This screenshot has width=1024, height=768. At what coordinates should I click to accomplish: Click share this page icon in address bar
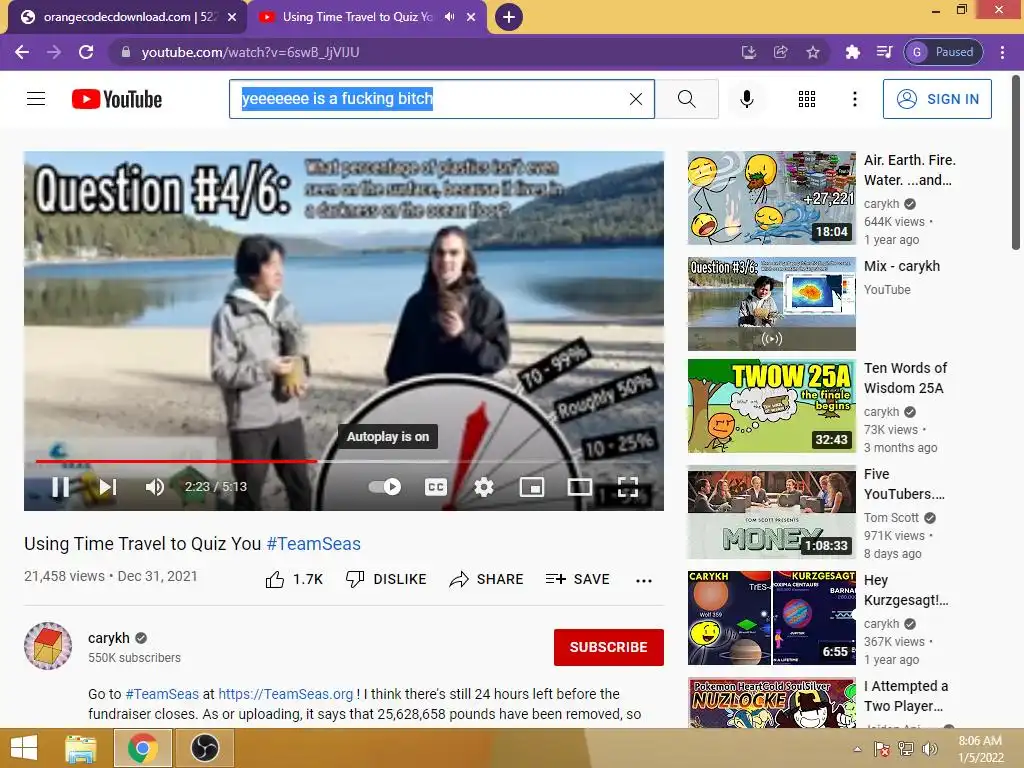pos(780,52)
